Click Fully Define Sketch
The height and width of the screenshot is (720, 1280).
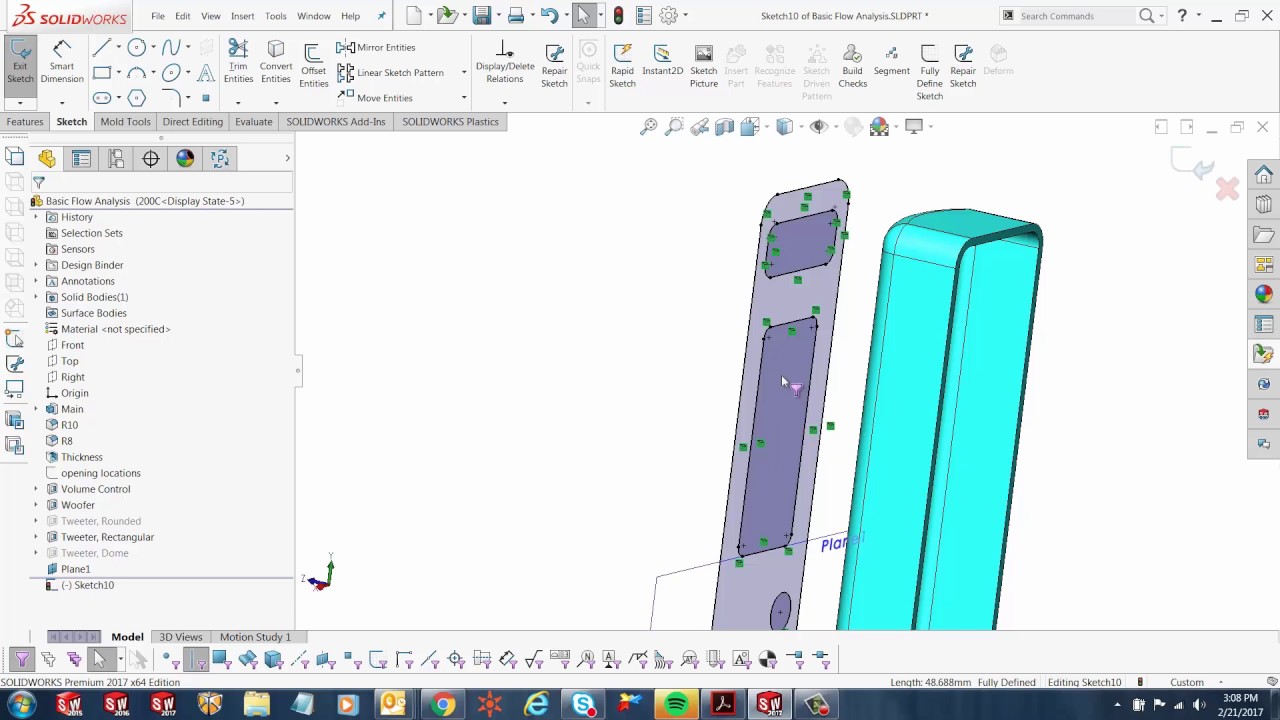[x=929, y=70]
